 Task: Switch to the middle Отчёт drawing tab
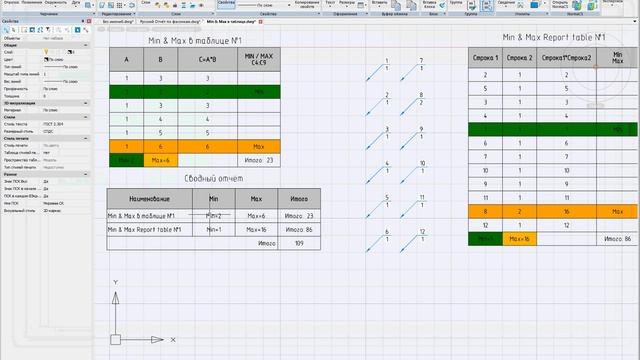(x=170, y=21)
